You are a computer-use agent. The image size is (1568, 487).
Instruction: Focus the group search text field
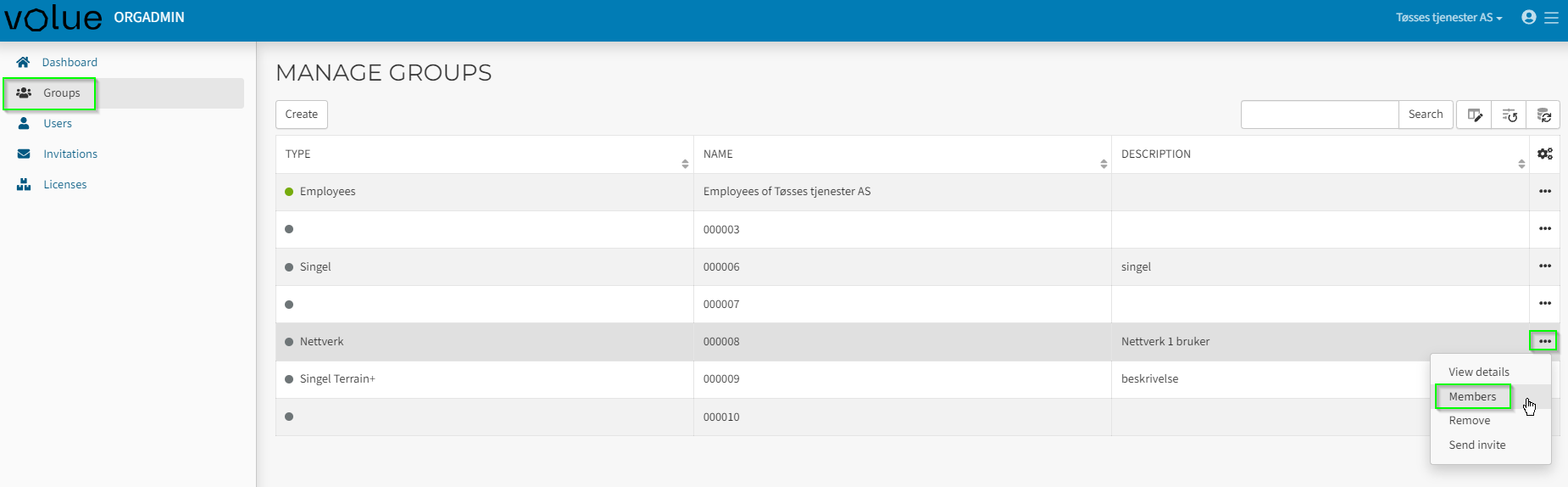pyautogui.click(x=1319, y=115)
